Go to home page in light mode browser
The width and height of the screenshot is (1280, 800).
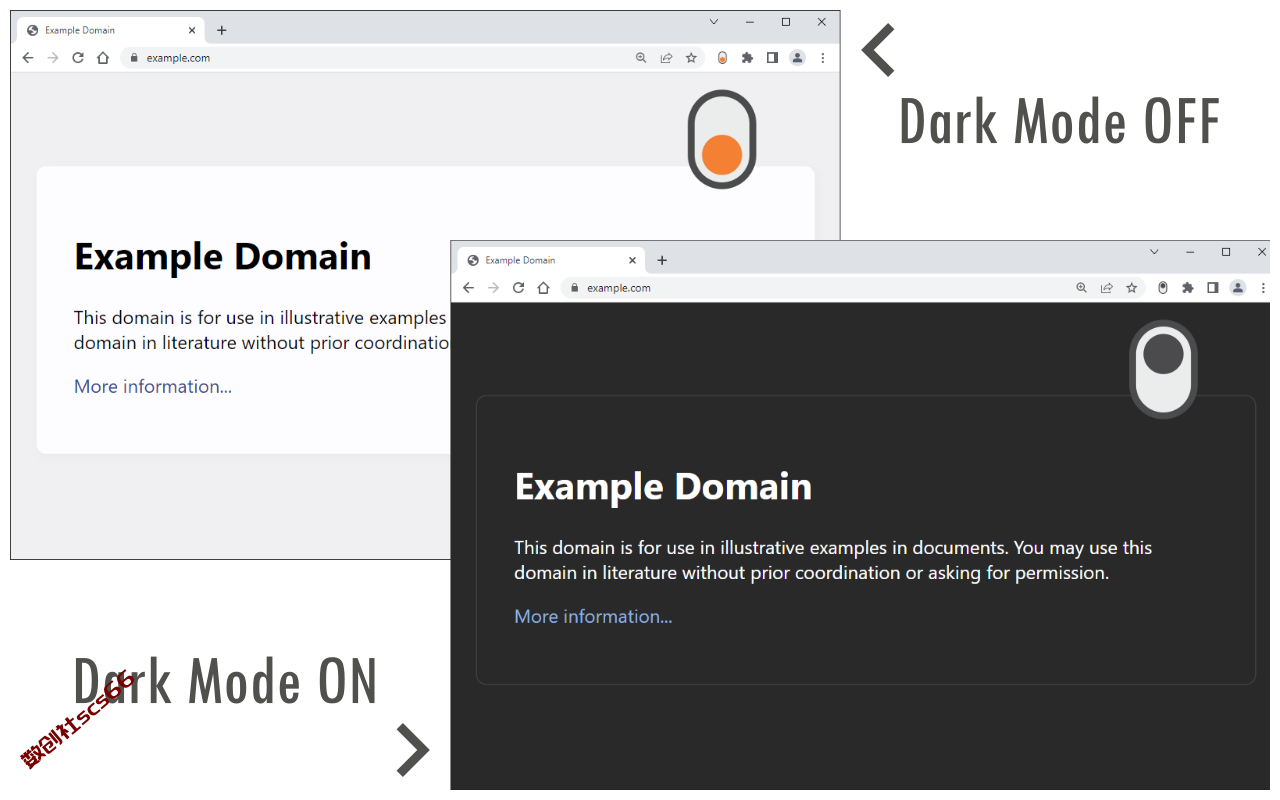pos(103,58)
